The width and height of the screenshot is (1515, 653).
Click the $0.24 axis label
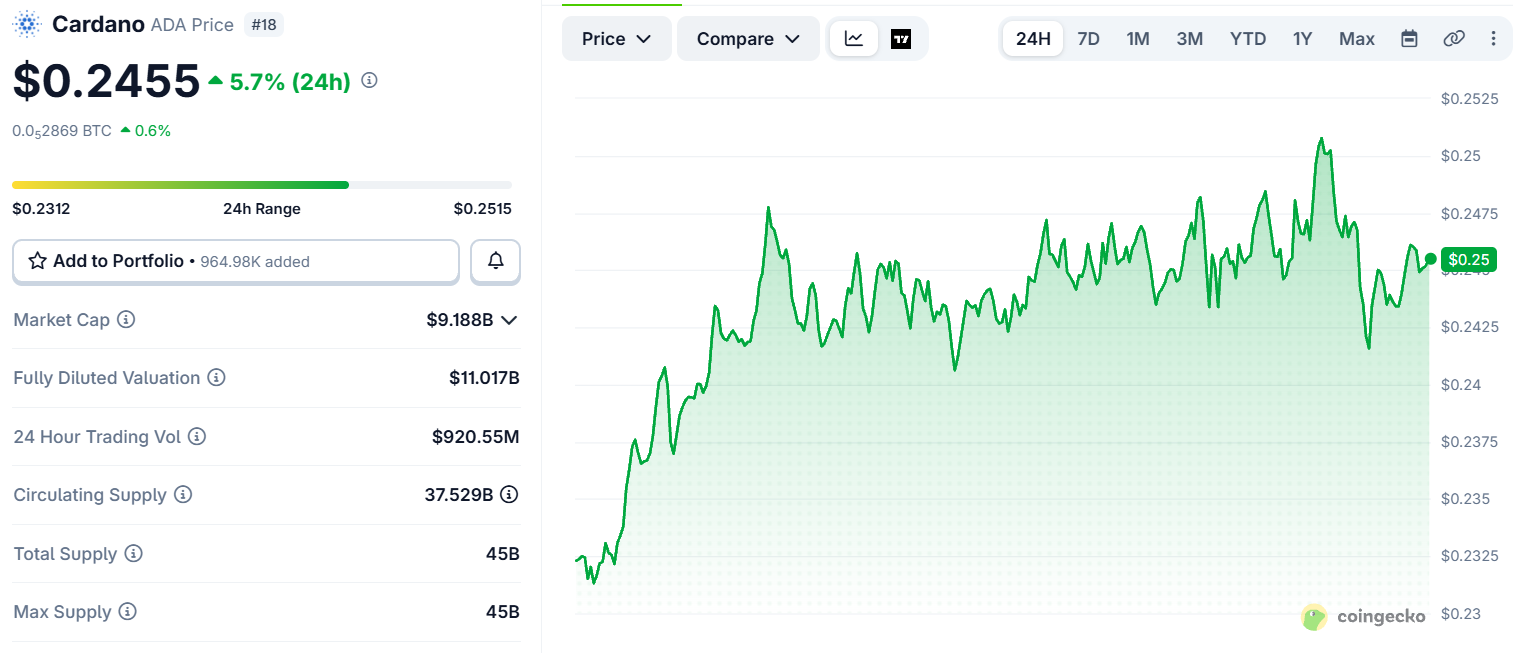[x=1462, y=385]
